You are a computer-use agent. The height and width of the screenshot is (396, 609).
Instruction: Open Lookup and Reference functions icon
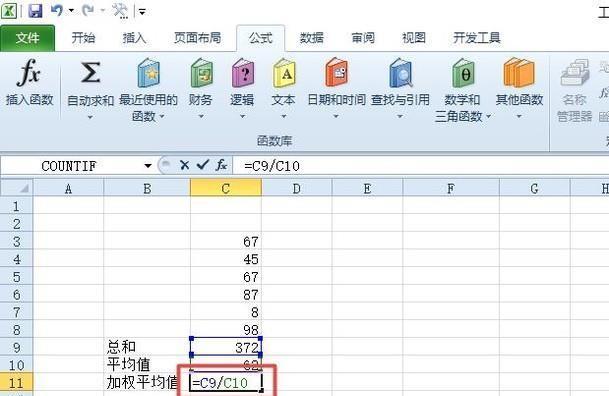pos(400,73)
